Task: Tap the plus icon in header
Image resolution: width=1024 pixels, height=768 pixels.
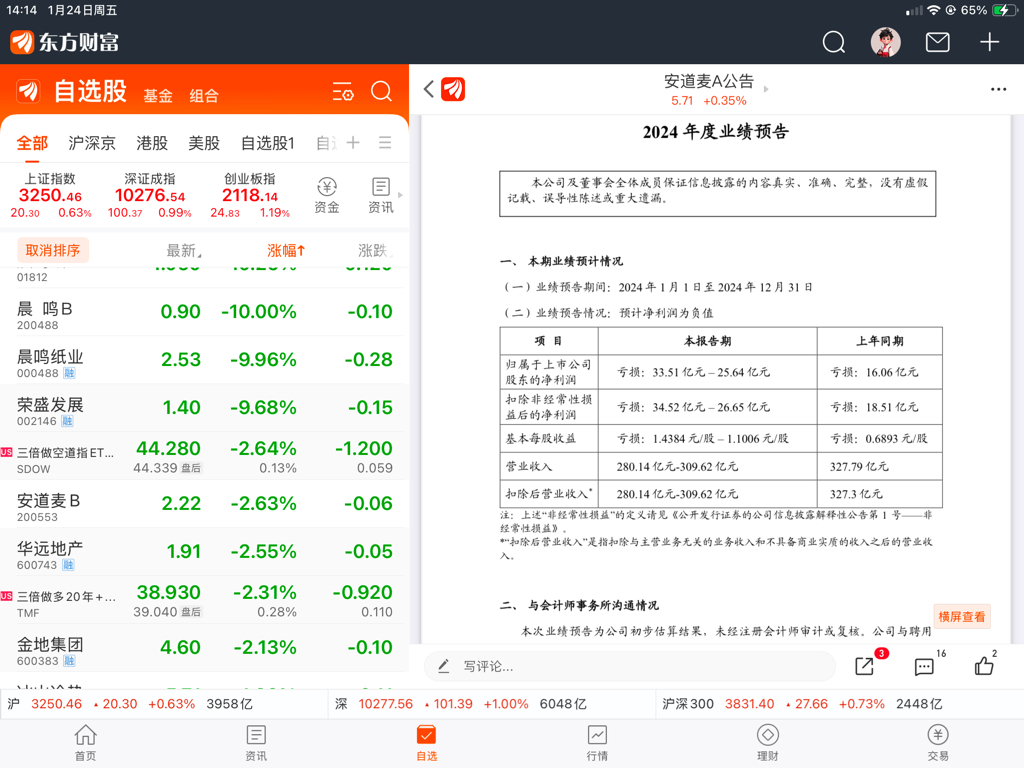Action: pyautogui.click(x=989, y=42)
